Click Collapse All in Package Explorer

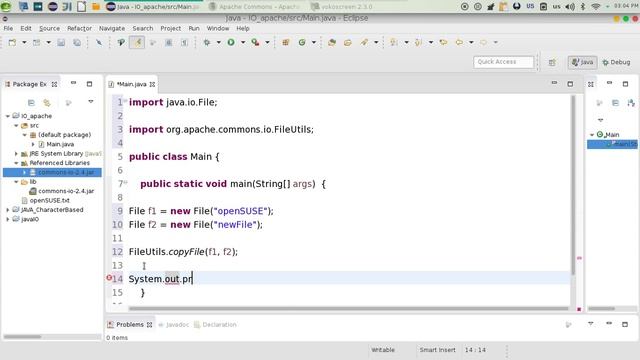coord(31,102)
